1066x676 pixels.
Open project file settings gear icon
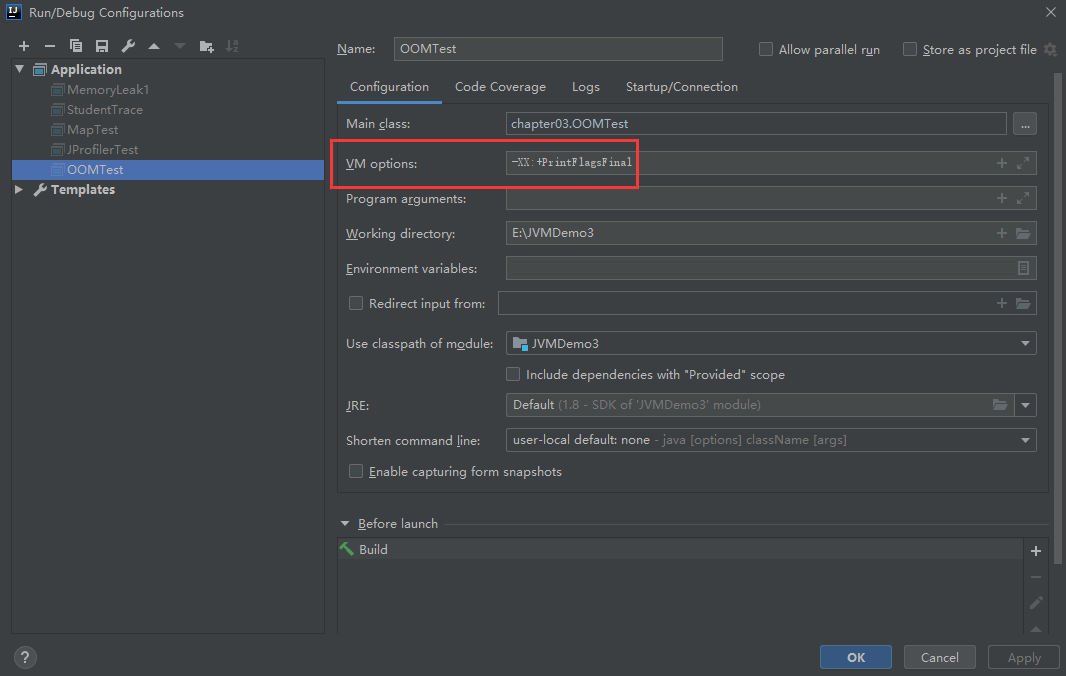click(1050, 50)
